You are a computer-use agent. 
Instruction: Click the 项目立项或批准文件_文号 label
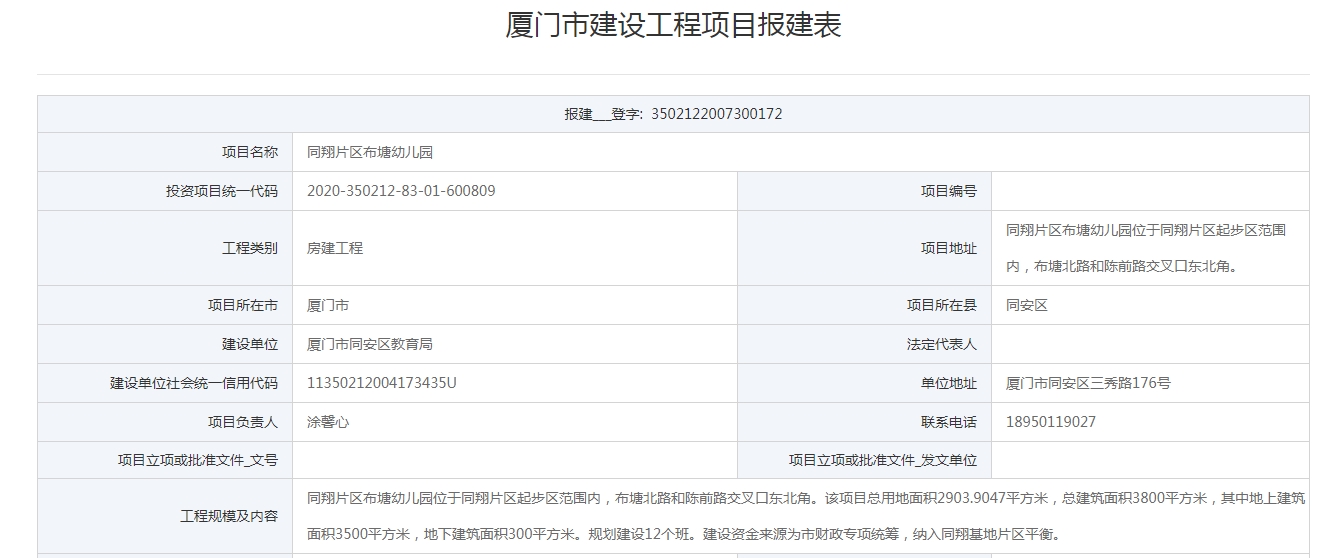[198, 461]
